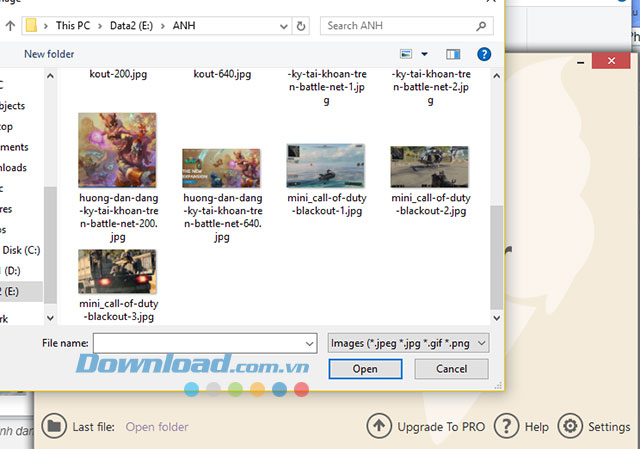Click the blue dialog help icon
This screenshot has height=449, width=640.
[484, 54]
